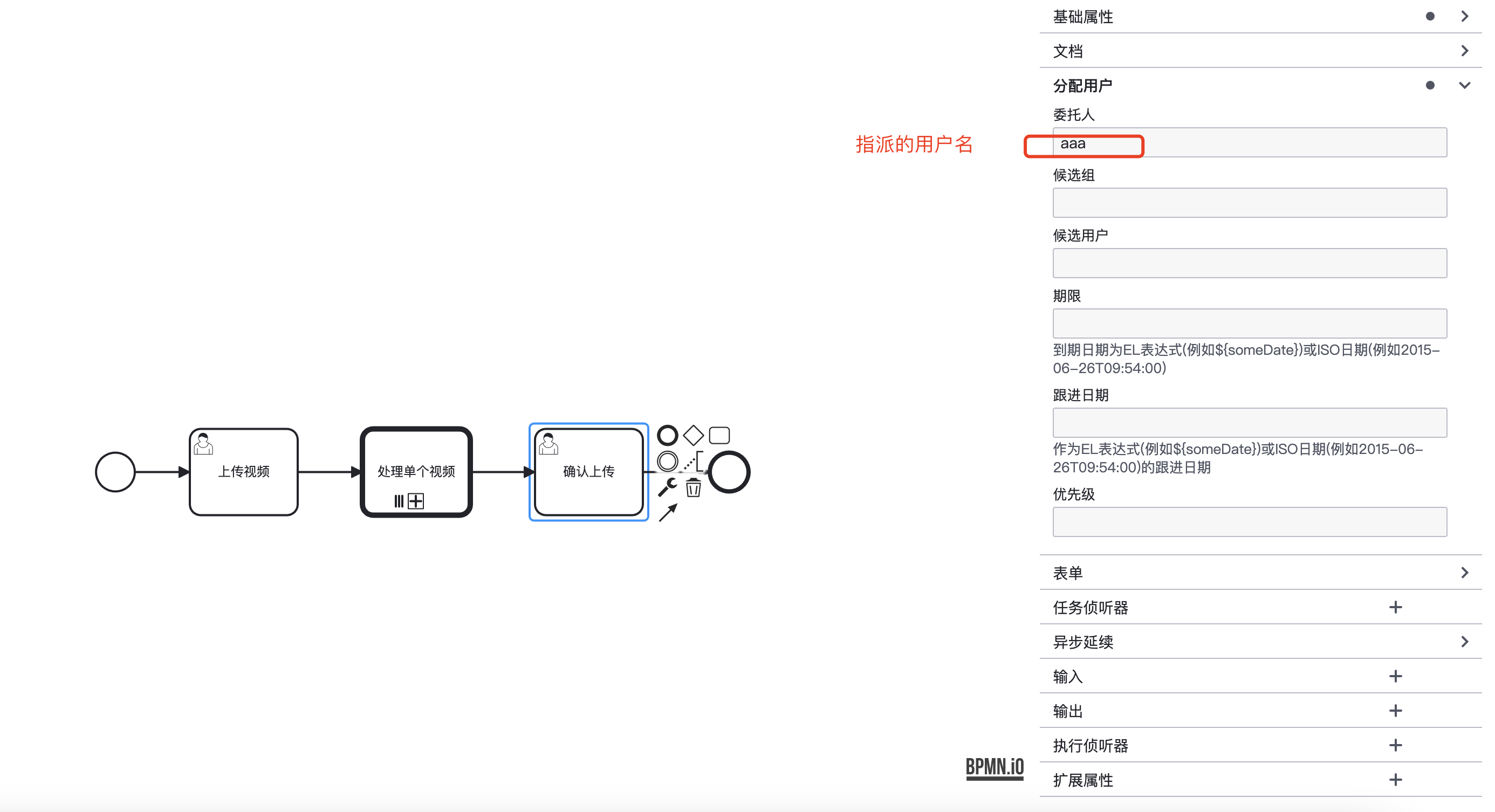Screen dimensions: 1495x812
Task: Focus the 委托人 field containing aaa
Action: (1250, 143)
